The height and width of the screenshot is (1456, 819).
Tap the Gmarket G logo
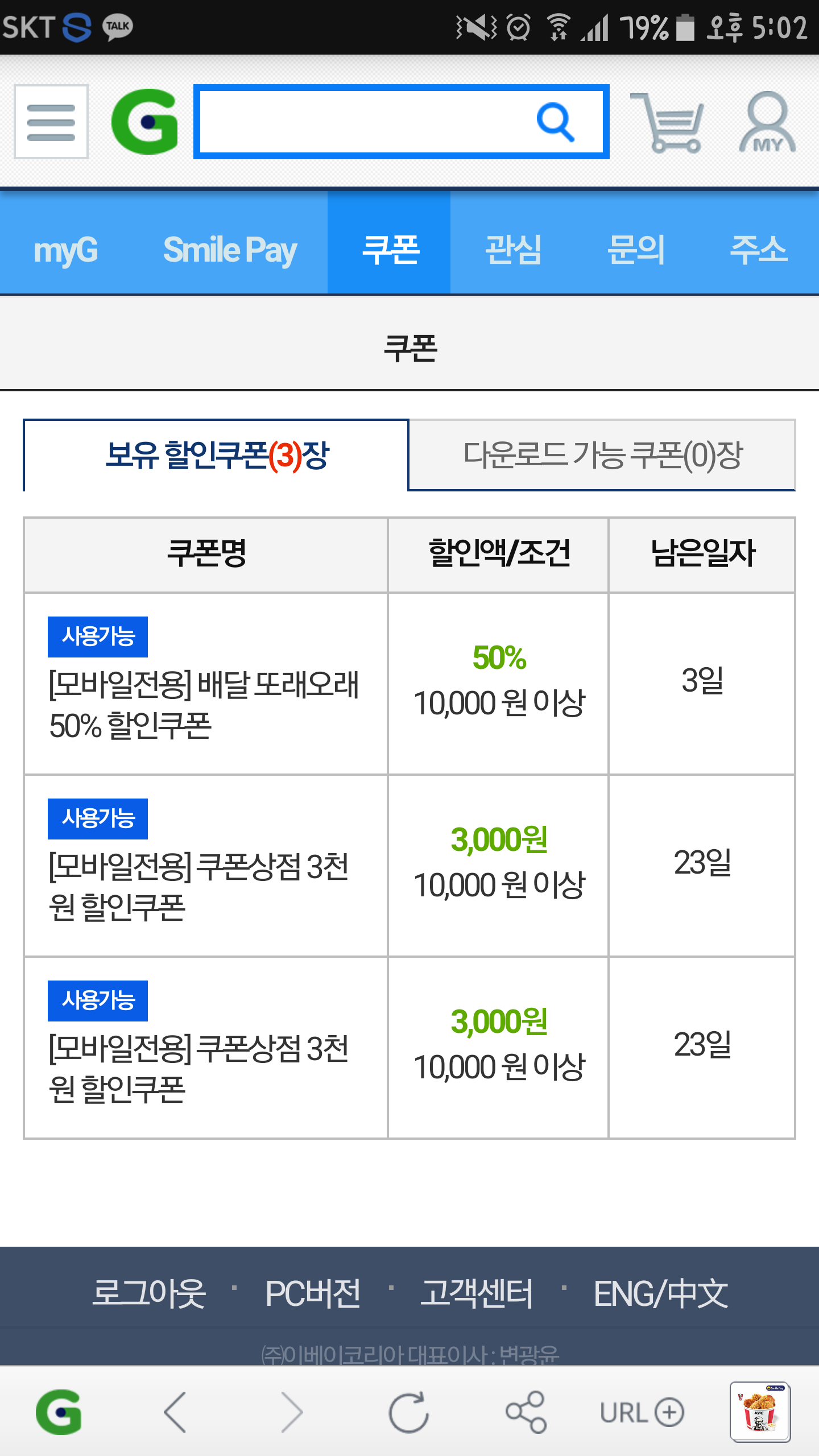(x=144, y=122)
